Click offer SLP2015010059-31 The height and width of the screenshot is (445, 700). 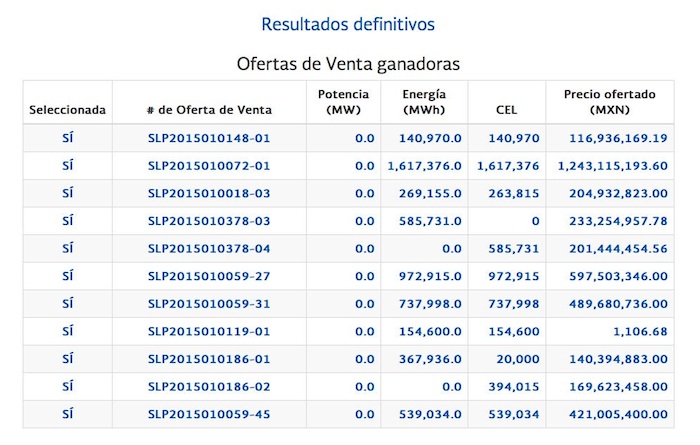pos(209,303)
